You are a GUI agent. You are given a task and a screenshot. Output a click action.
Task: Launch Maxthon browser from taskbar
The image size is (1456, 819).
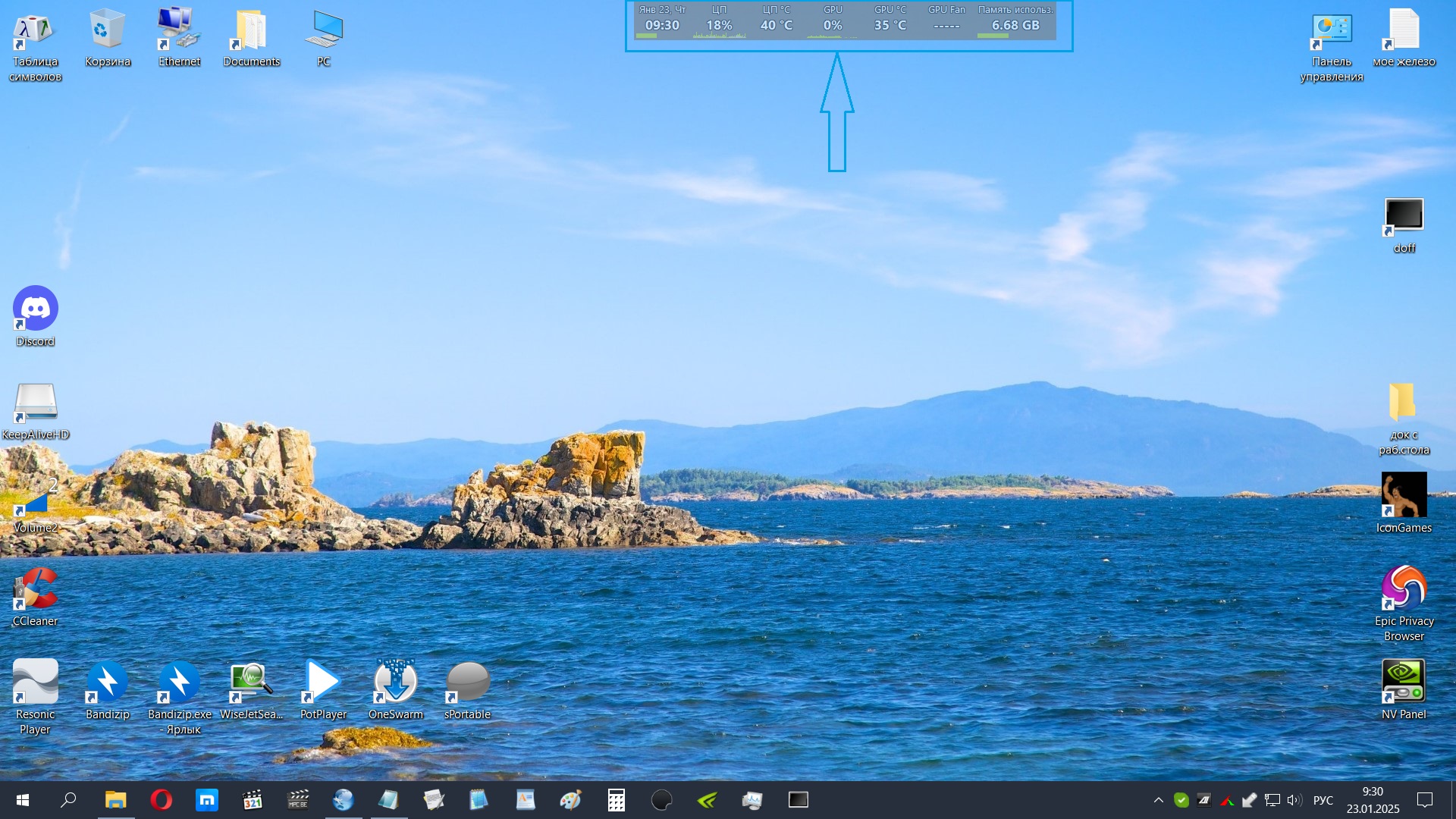tap(206, 800)
